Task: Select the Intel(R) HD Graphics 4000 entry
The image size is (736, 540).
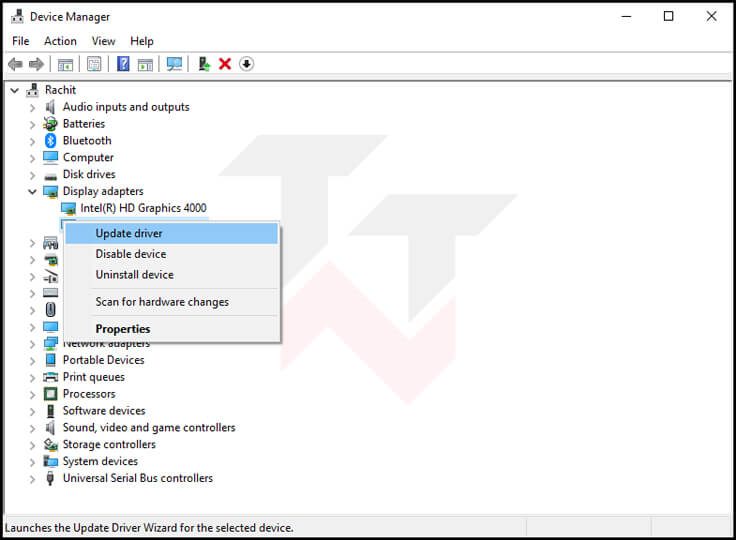Action: [x=143, y=208]
